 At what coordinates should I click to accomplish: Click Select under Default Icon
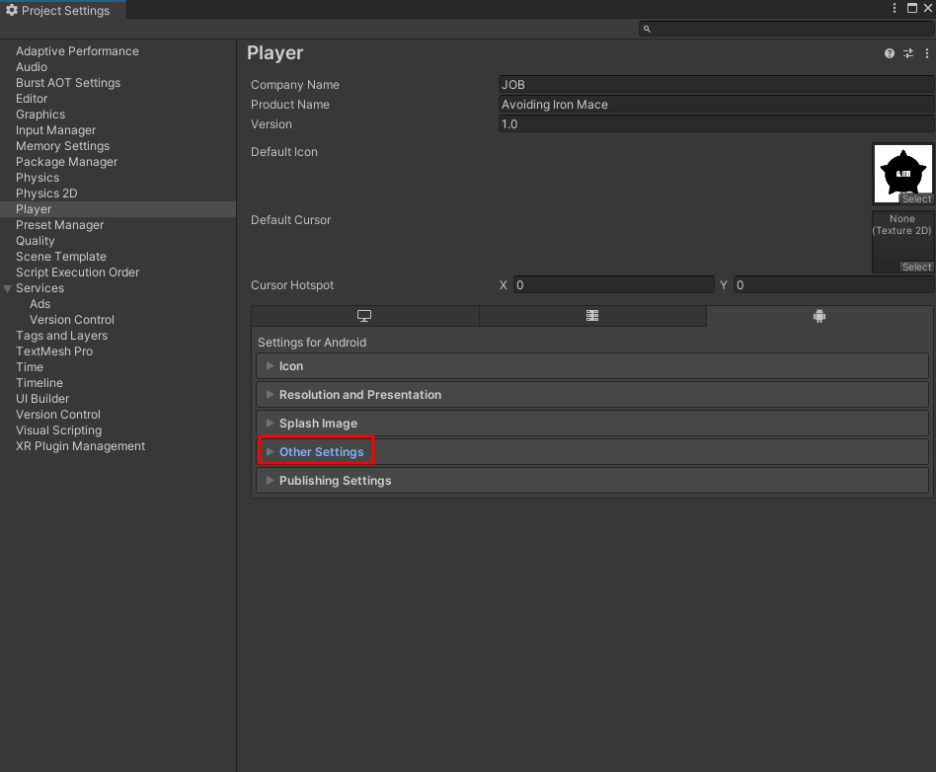click(916, 199)
